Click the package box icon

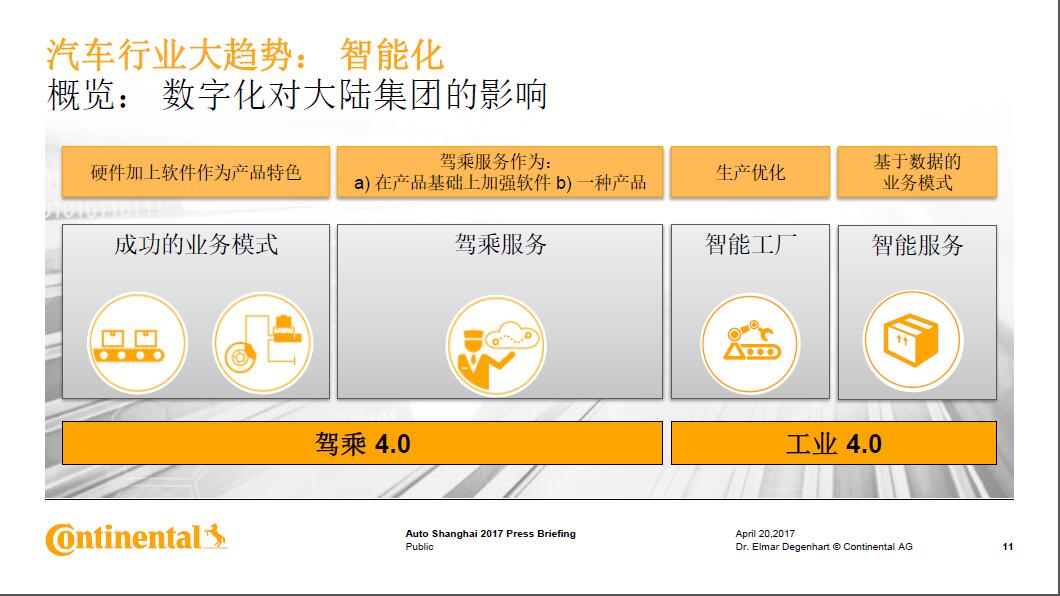pyautogui.click(x=913, y=340)
